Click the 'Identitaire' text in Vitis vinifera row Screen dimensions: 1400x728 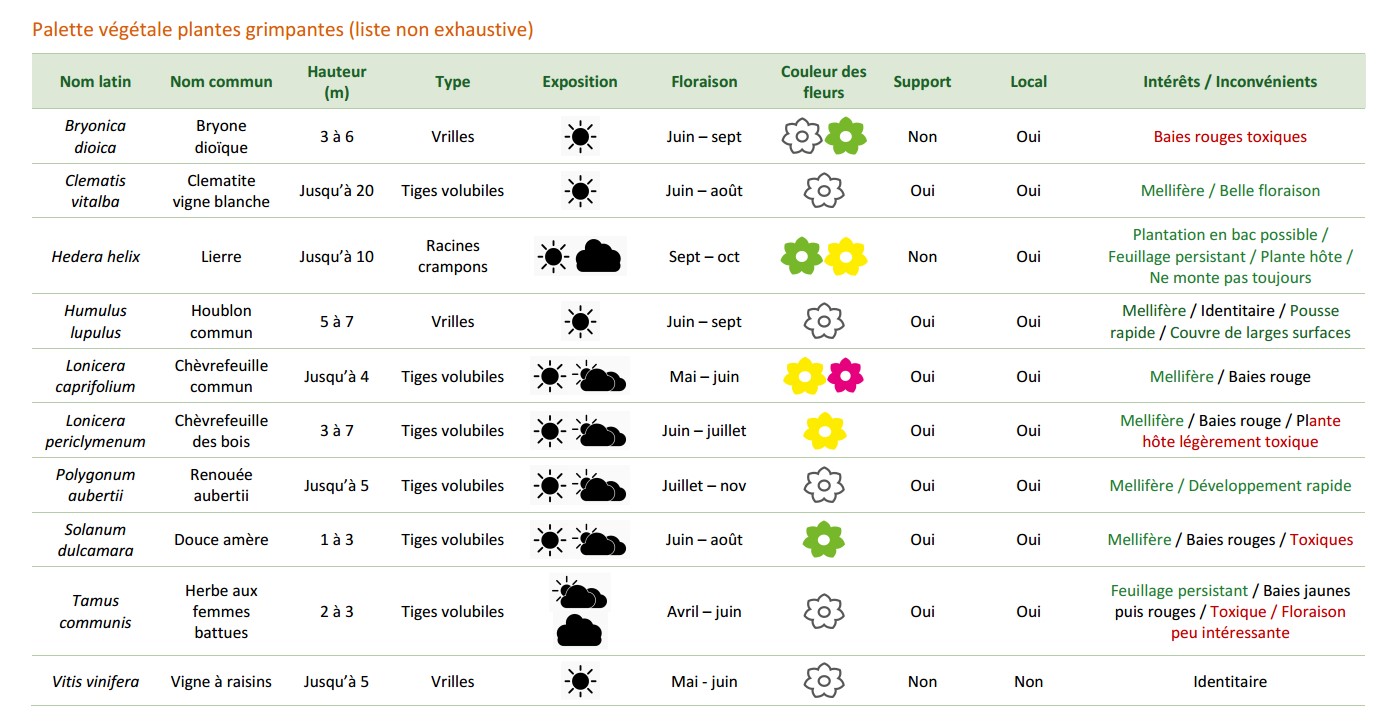tap(1230, 681)
